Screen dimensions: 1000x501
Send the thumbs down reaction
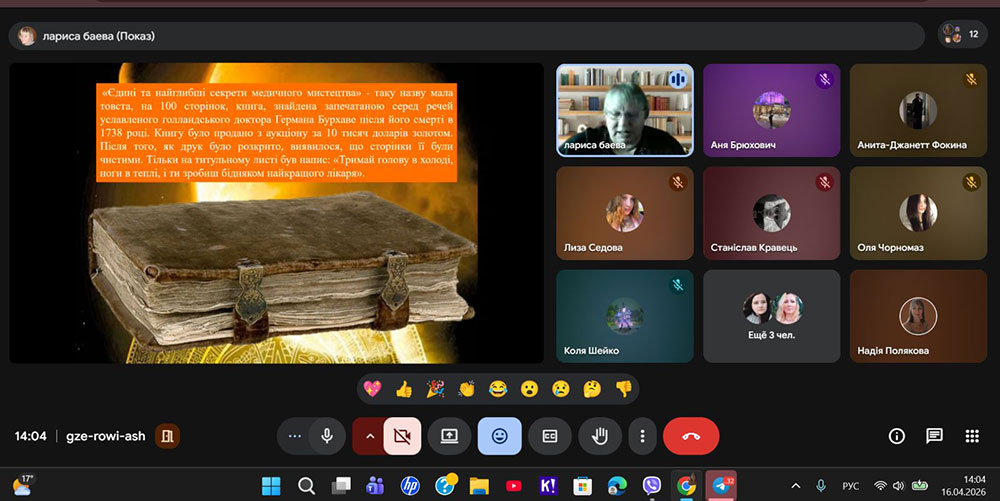click(623, 389)
